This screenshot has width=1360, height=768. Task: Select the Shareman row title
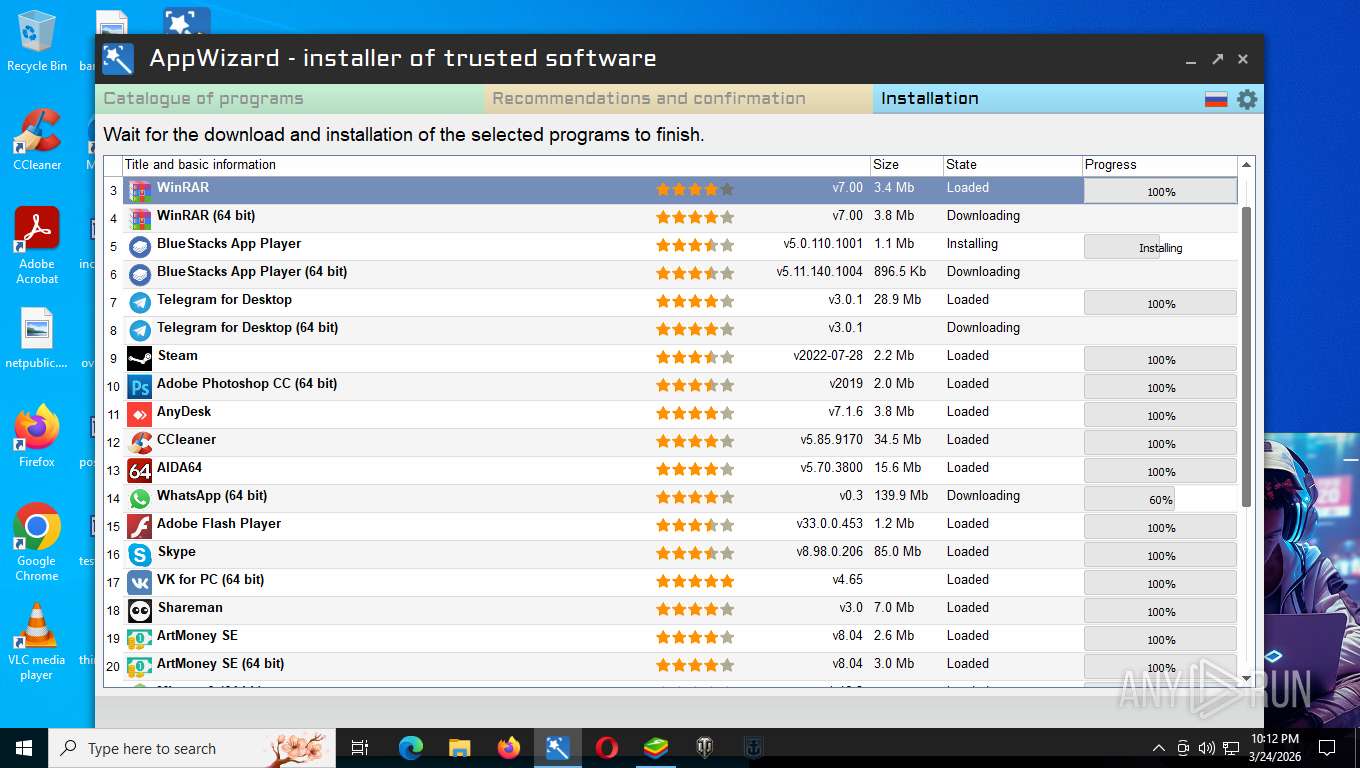pos(190,608)
